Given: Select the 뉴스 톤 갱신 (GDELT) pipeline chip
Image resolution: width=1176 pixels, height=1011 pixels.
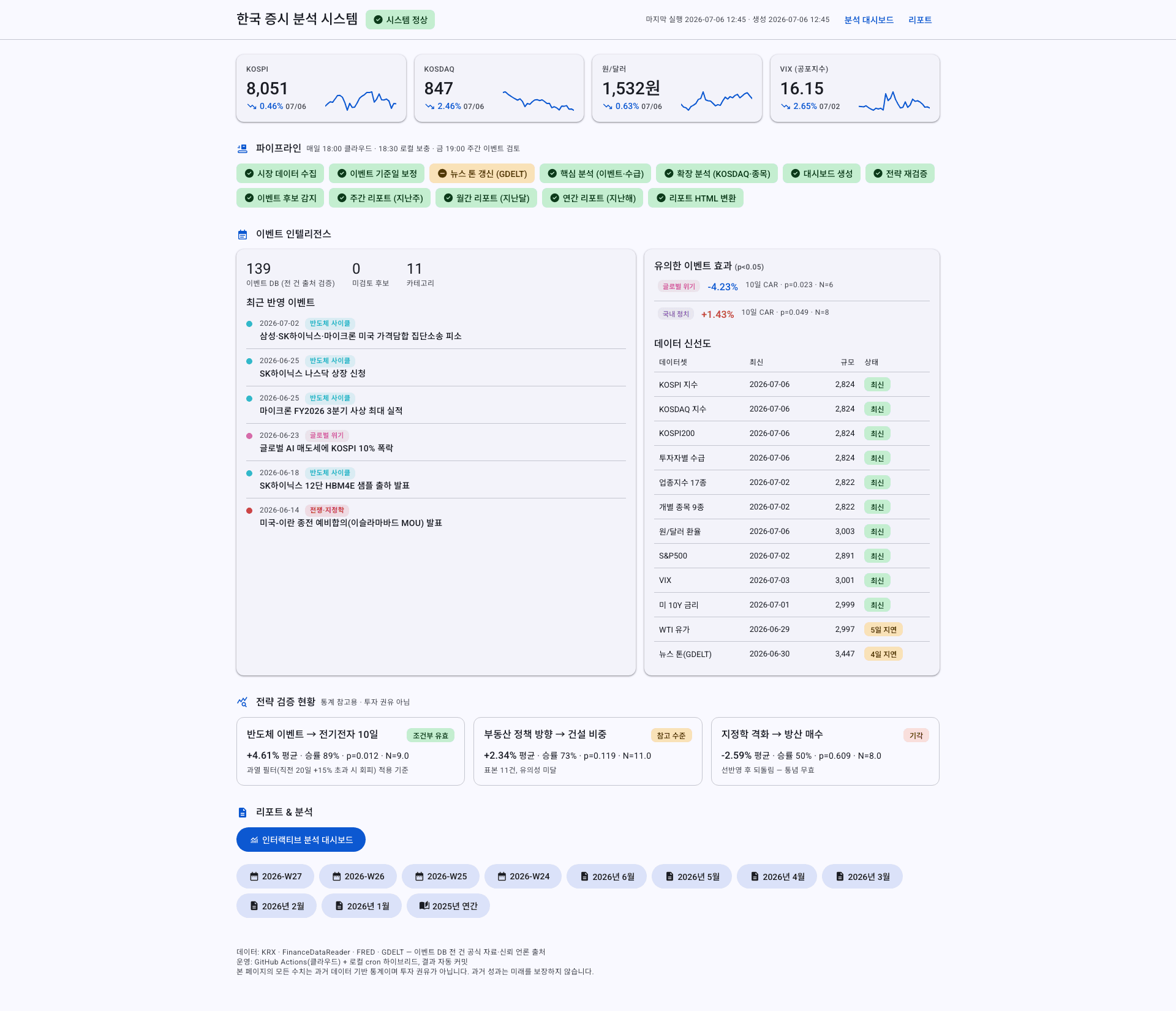Looking at the screenshot, I should [x=482, y=174].
